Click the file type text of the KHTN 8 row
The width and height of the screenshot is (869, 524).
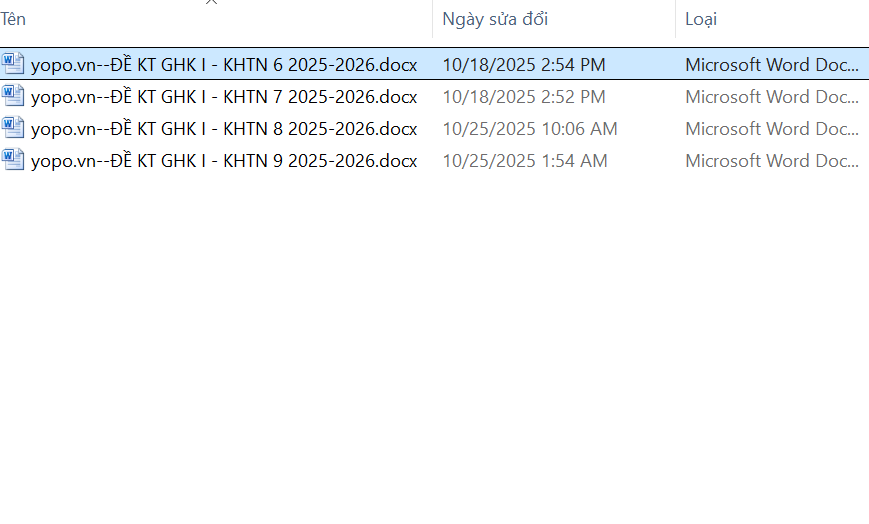772,129
